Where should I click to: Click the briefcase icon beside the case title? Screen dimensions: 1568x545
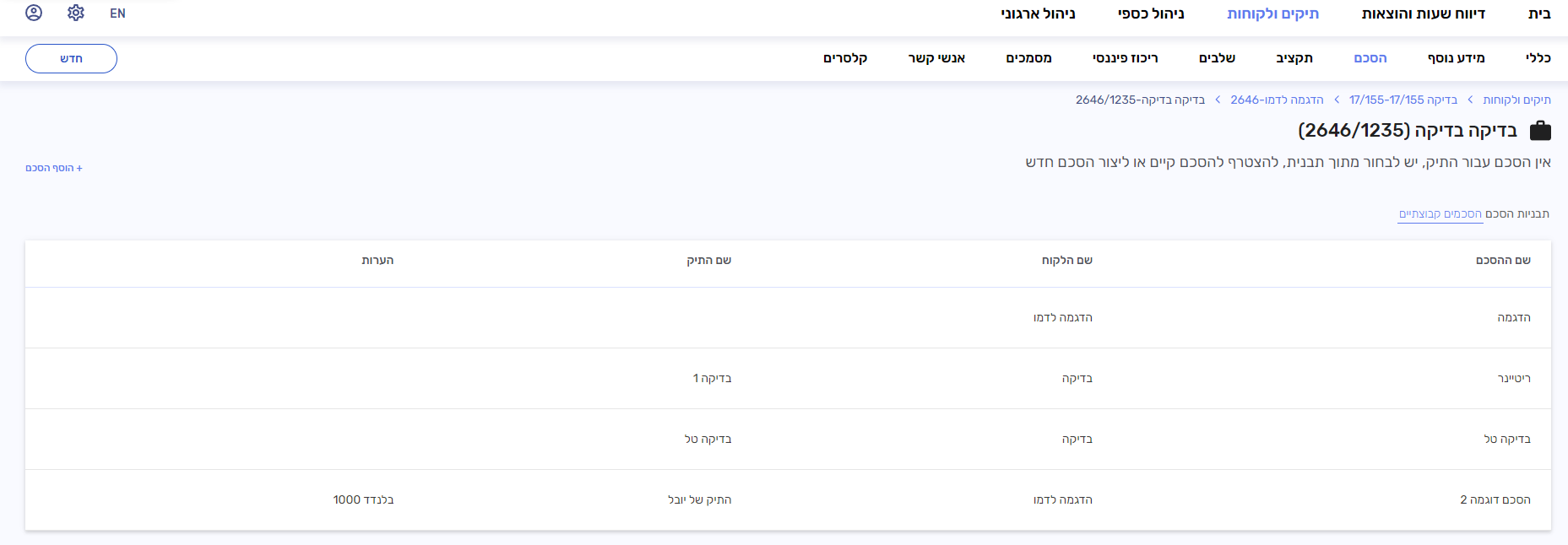point(1540,131)
